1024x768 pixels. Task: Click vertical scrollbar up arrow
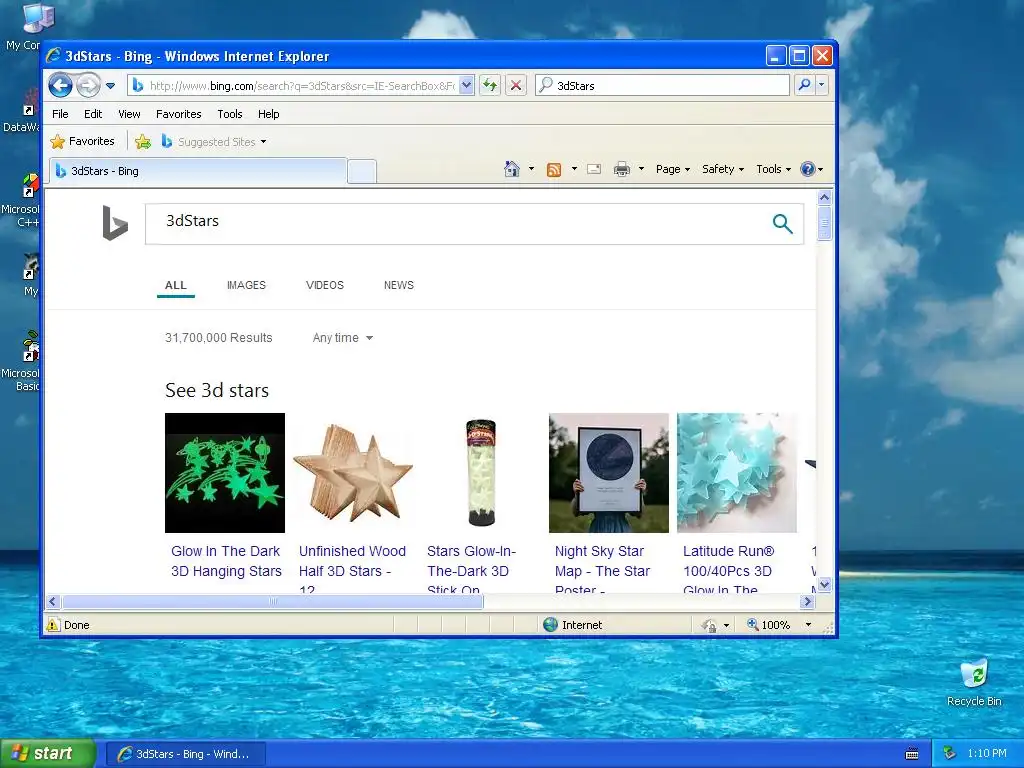824,197
